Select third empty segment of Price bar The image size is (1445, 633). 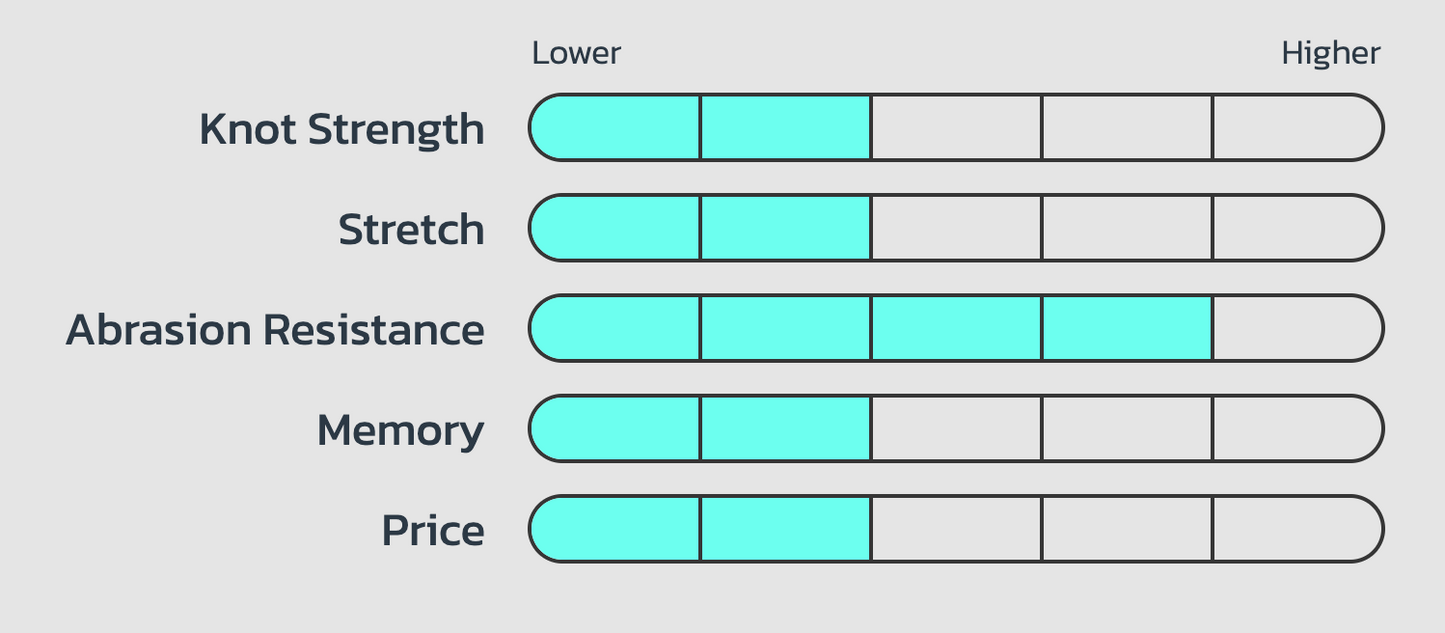coord(956,529)
